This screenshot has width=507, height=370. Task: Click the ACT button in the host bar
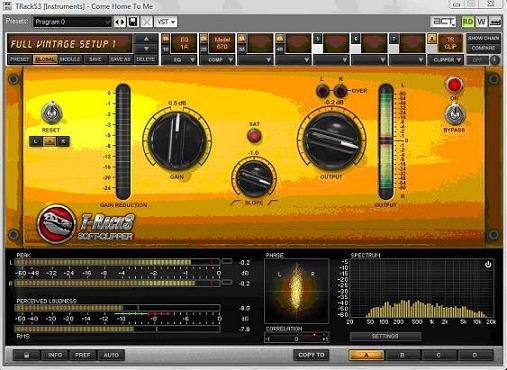(x=444, y=22)
